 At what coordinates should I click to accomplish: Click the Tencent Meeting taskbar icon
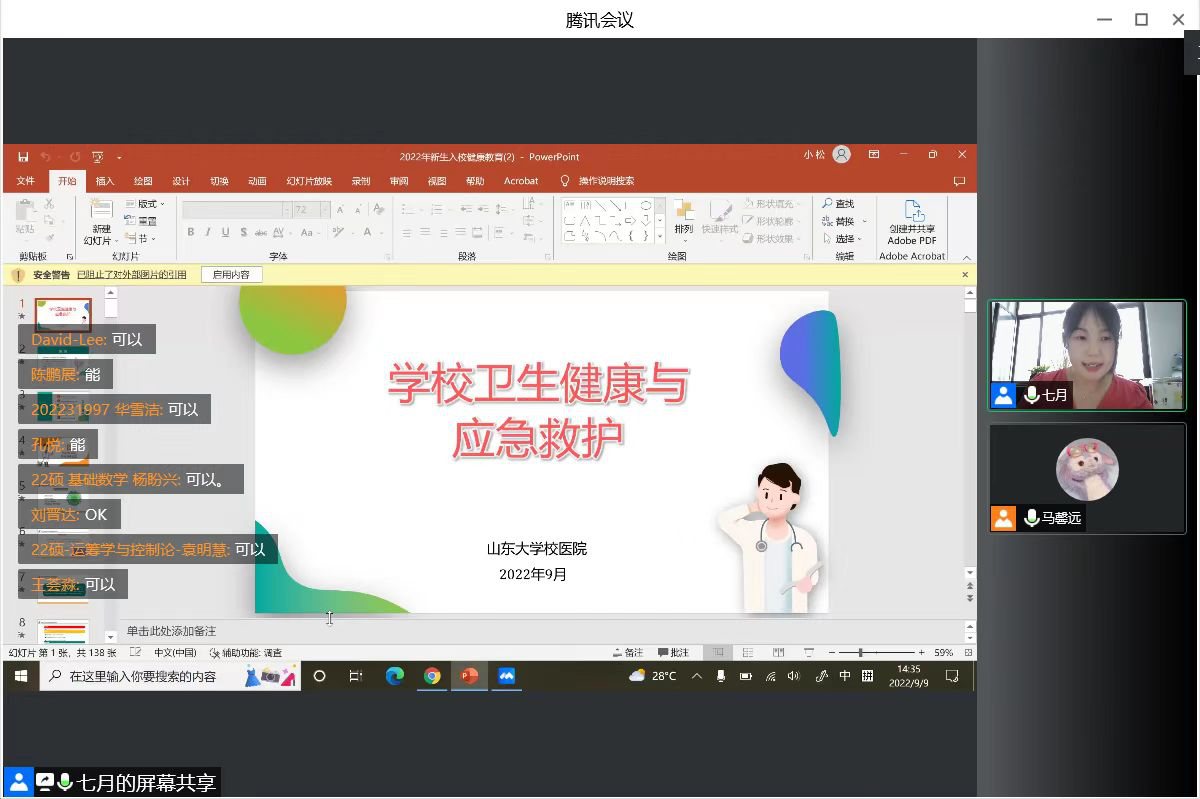pyautogui.click(x=506, y=676)
